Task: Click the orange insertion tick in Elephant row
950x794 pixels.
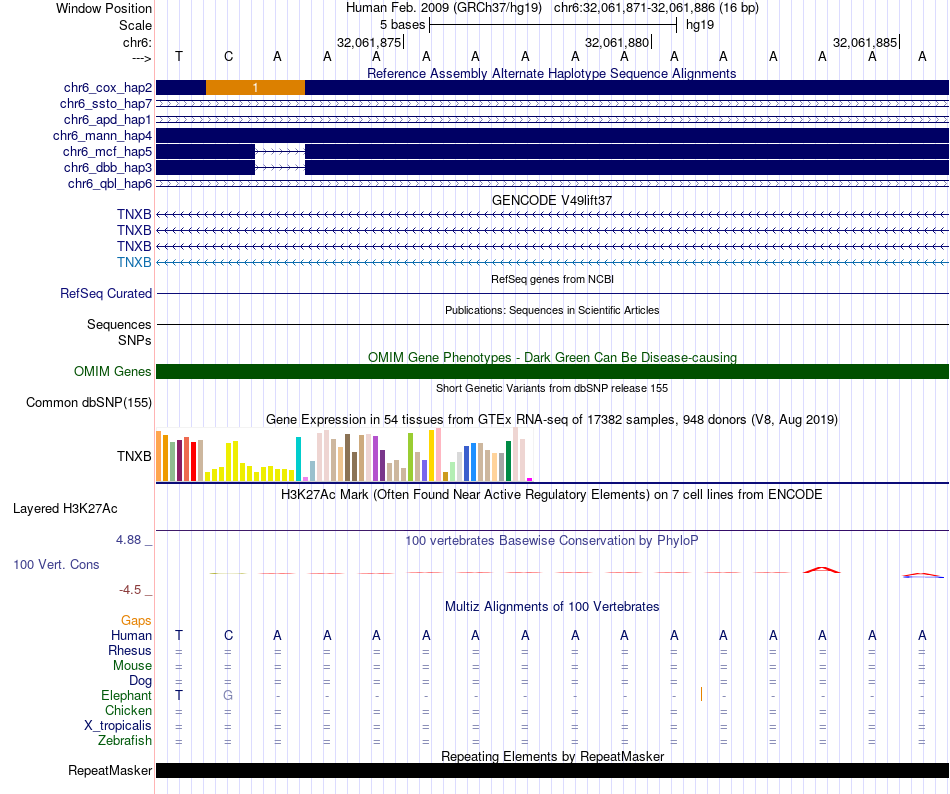Action: pyautogui.click(x=701, y=694)
